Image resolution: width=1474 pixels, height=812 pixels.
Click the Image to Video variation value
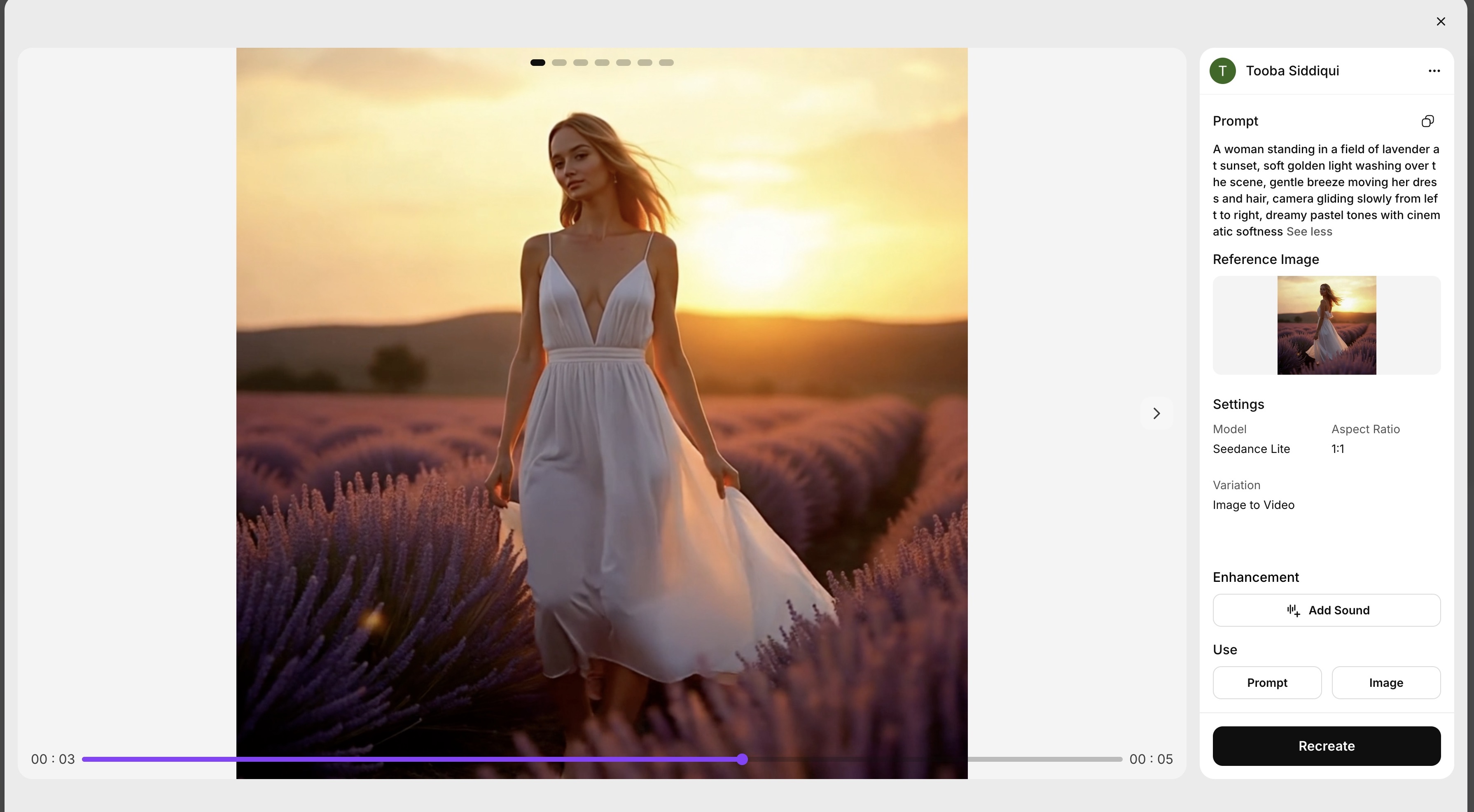tap(1253, 505)
